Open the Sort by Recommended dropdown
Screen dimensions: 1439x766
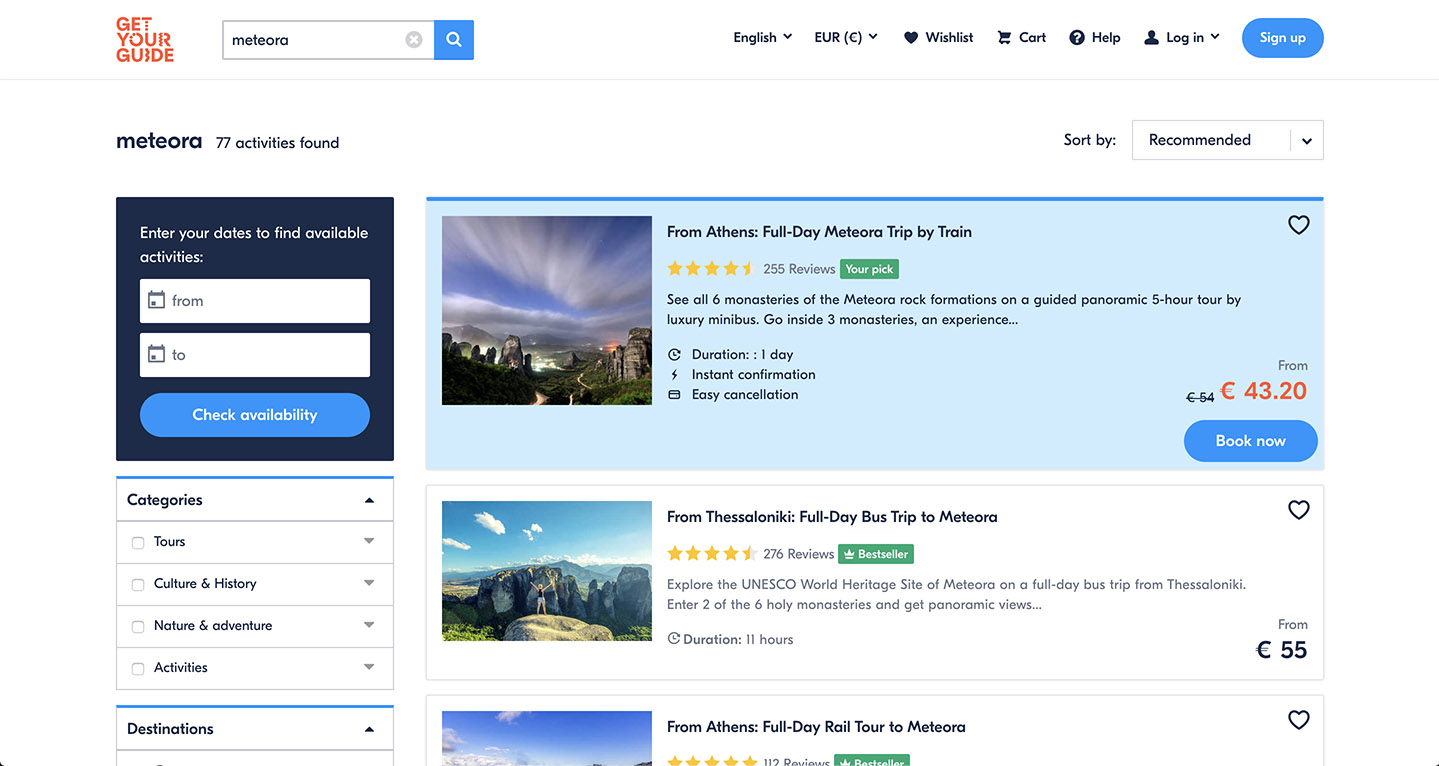point(1227,140)
